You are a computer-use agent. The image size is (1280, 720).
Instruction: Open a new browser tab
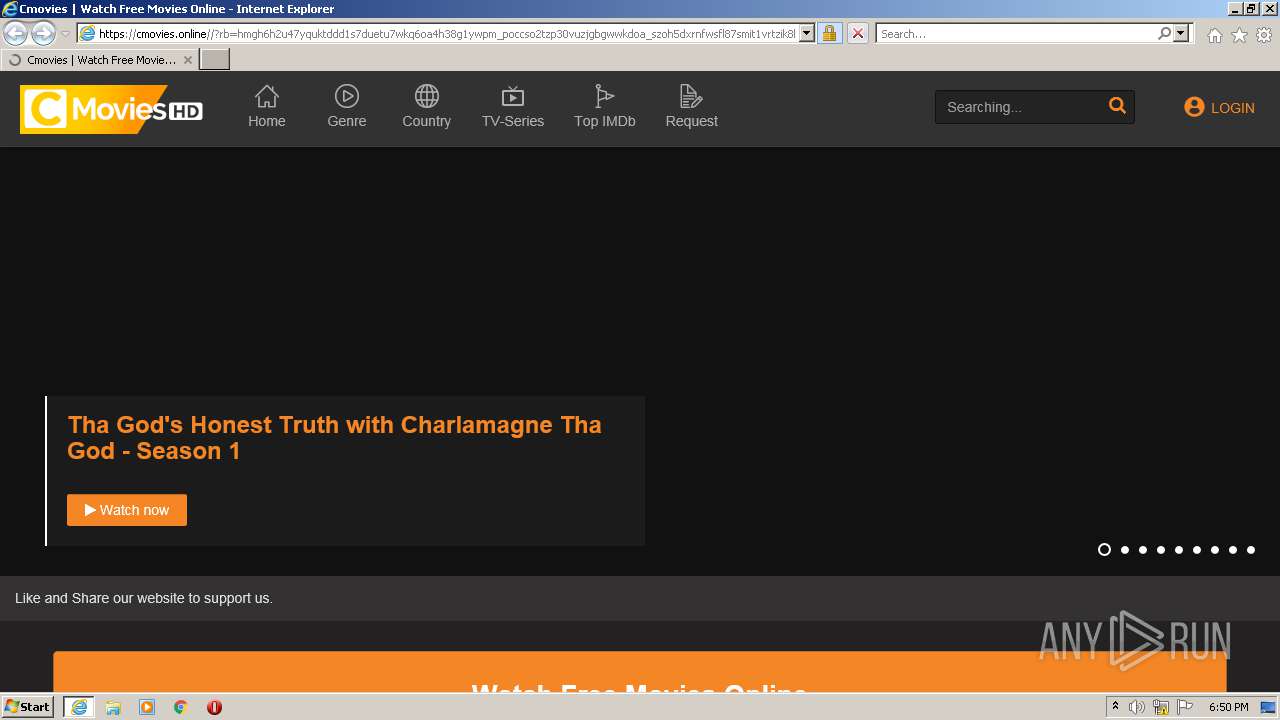pos(215,60)
